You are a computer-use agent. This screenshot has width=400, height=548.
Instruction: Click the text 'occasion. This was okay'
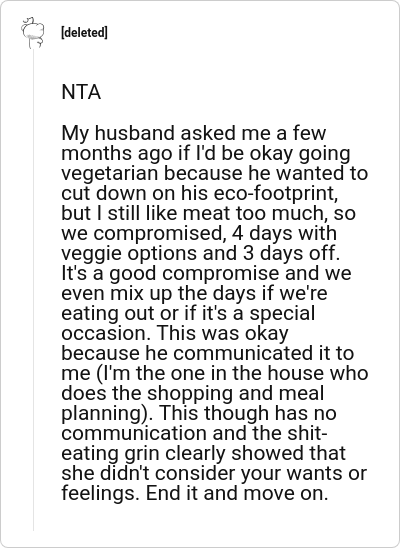tap(175, 333)
